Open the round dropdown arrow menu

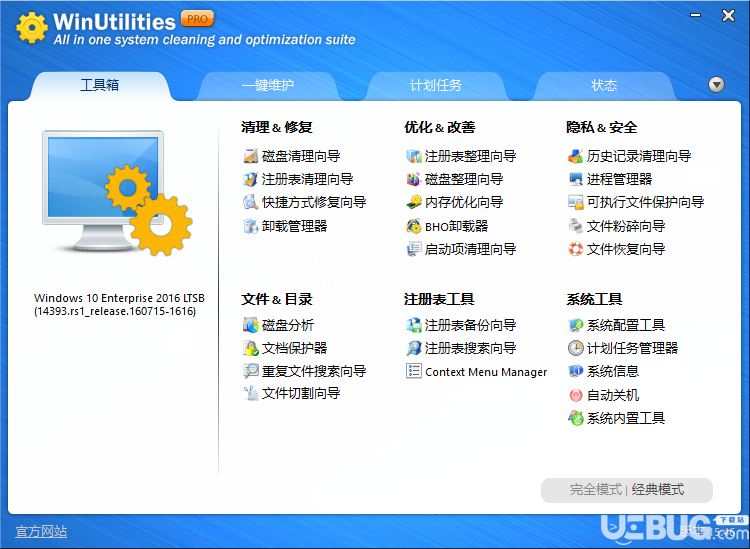coord(716,85)
